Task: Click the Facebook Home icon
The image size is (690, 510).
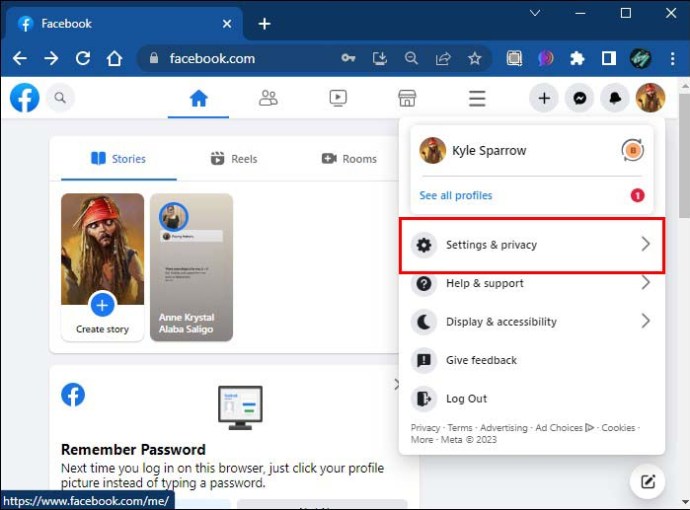Action: pos(198,98)
